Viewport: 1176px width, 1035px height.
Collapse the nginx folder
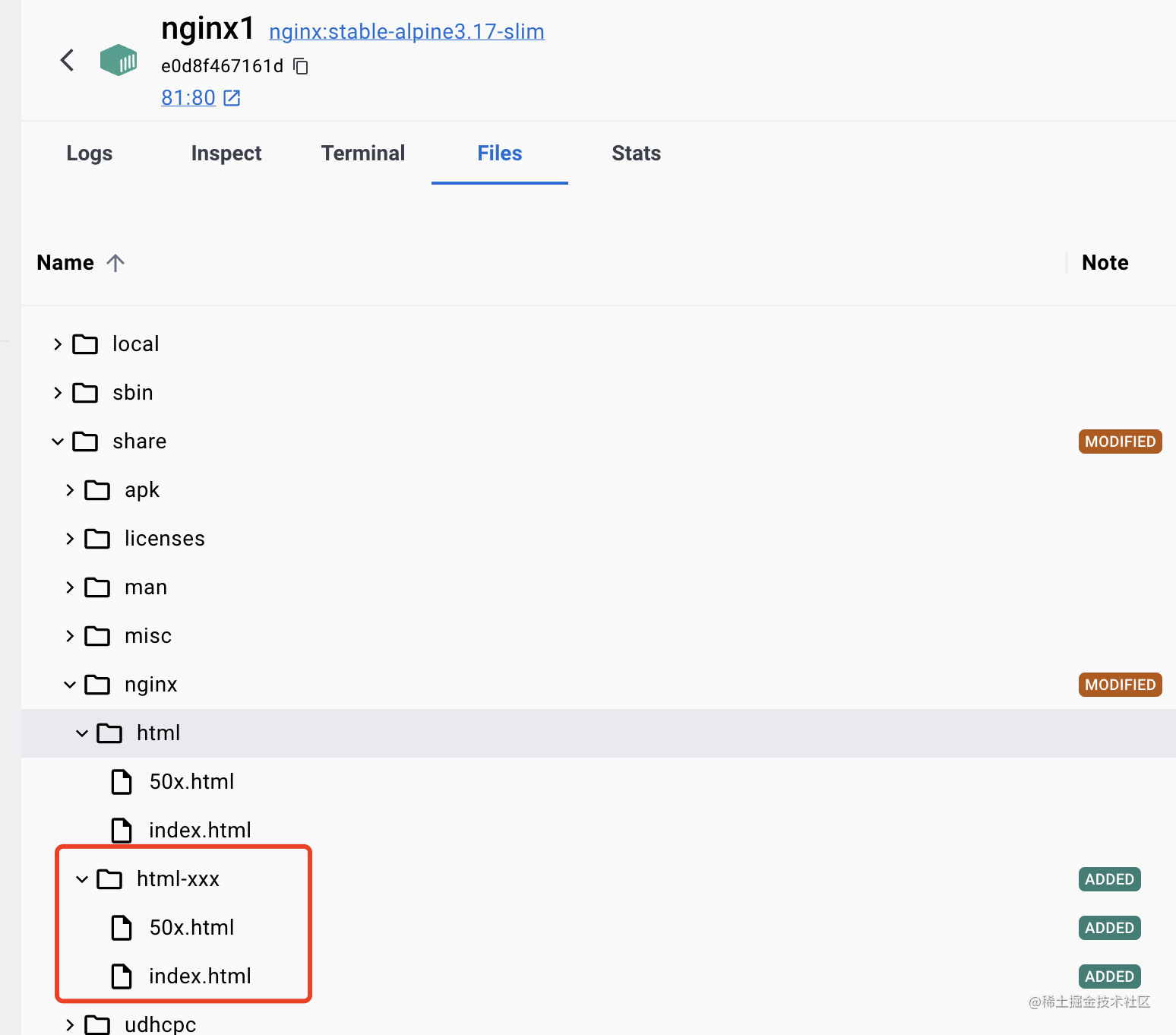(70, 685)
